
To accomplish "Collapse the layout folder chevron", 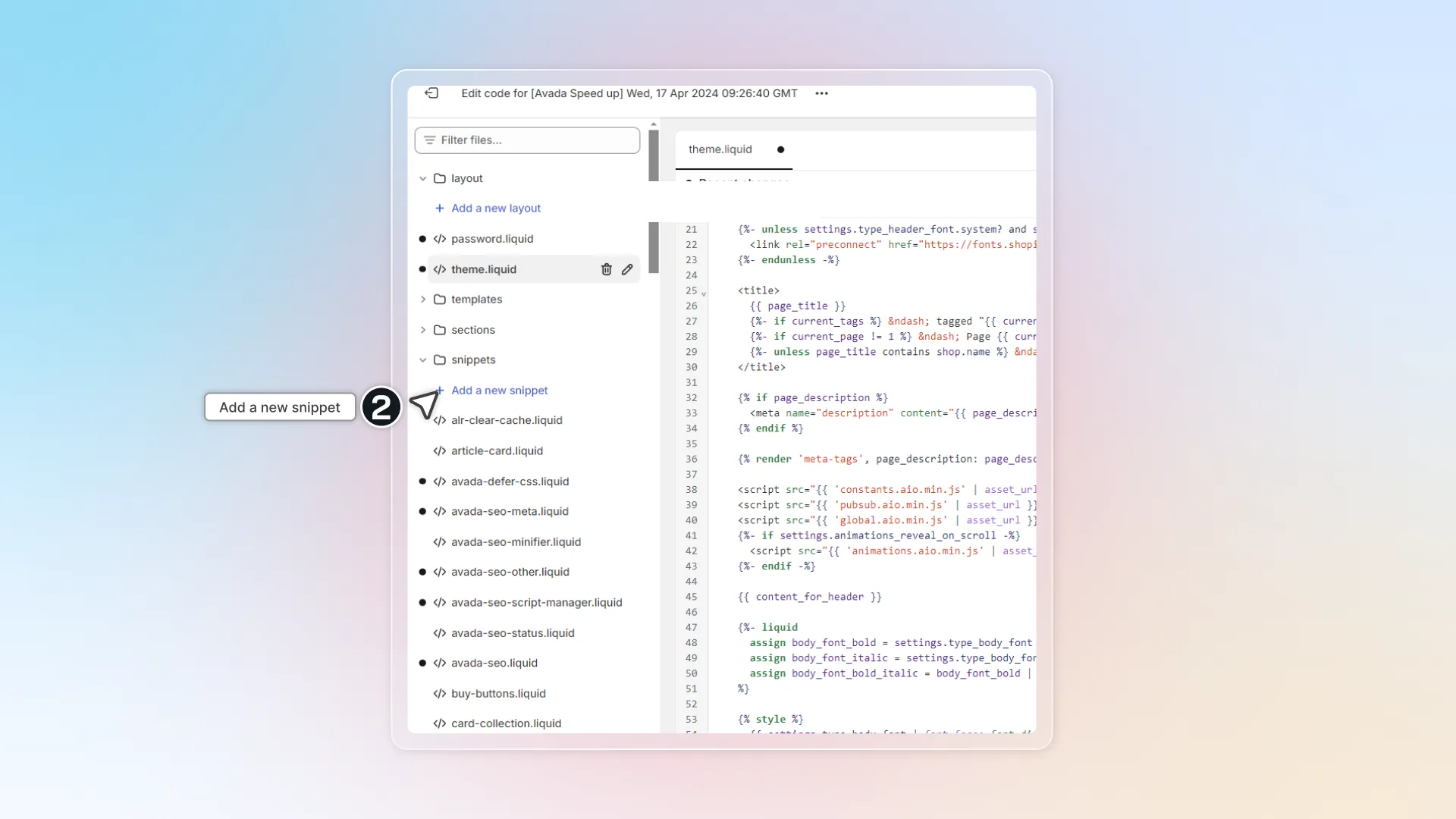I will (x=422, y=178).
